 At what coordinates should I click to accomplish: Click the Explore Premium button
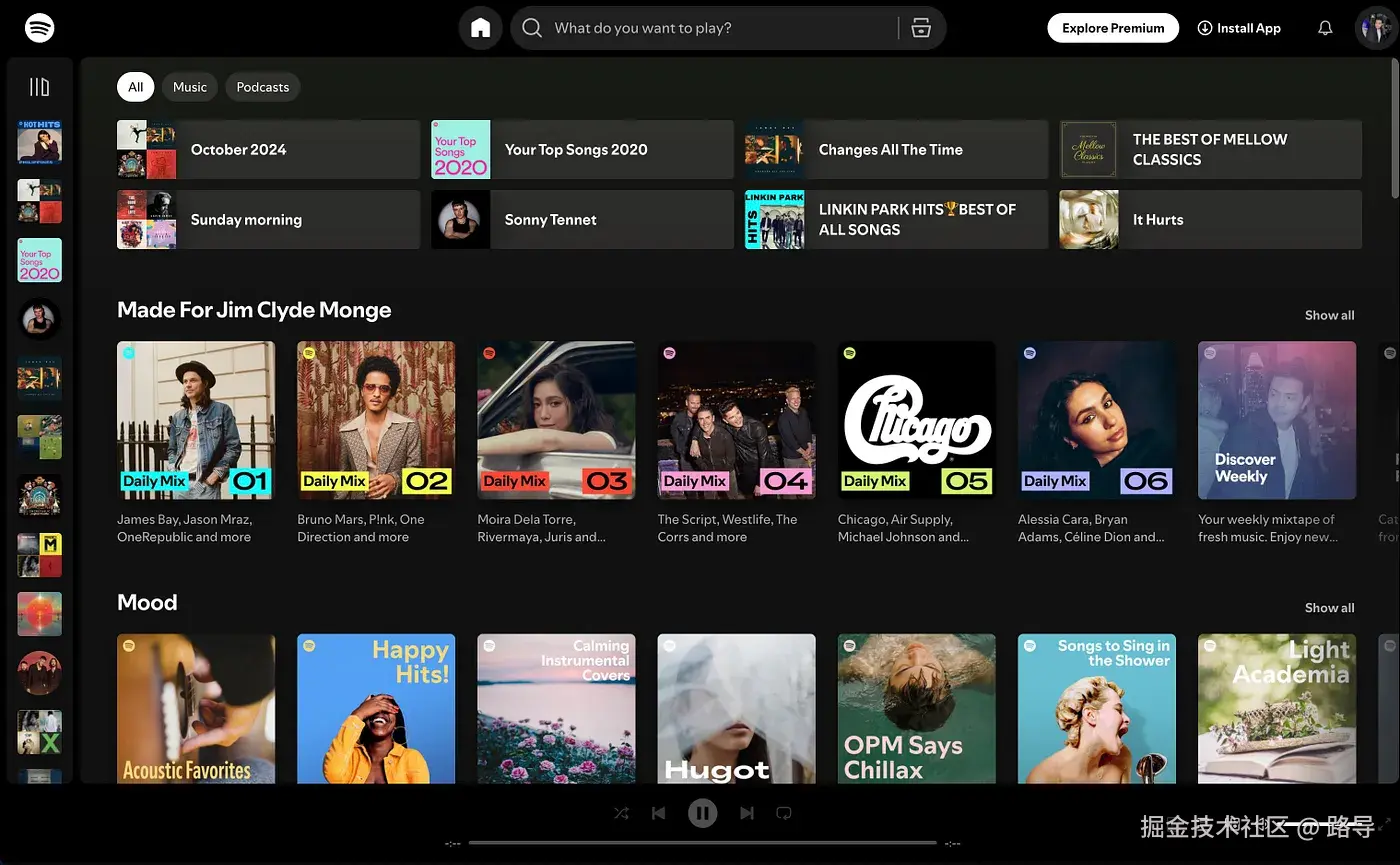point(1113,28)
